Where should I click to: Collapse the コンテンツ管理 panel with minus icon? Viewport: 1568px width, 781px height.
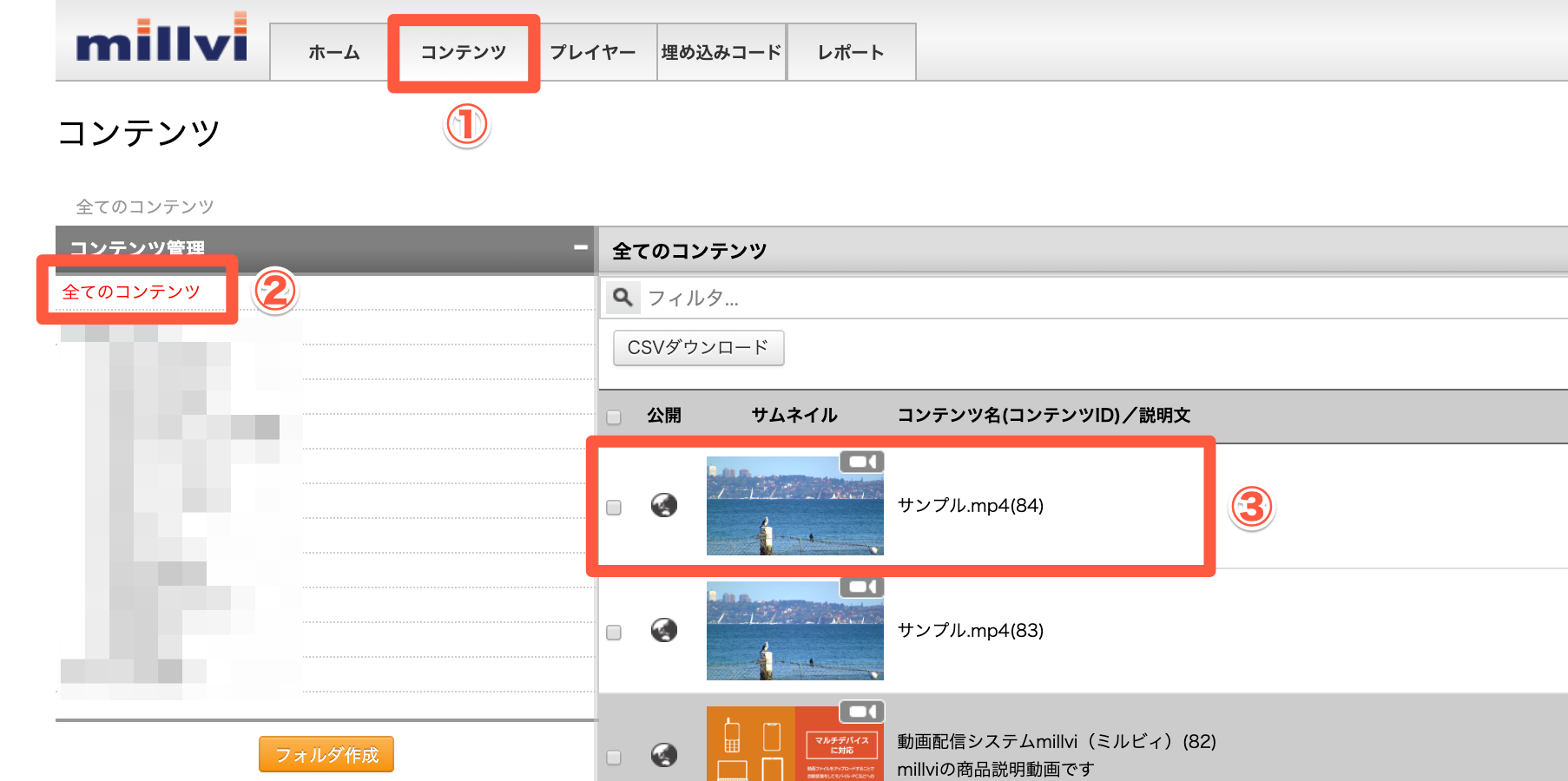[581, 247]
